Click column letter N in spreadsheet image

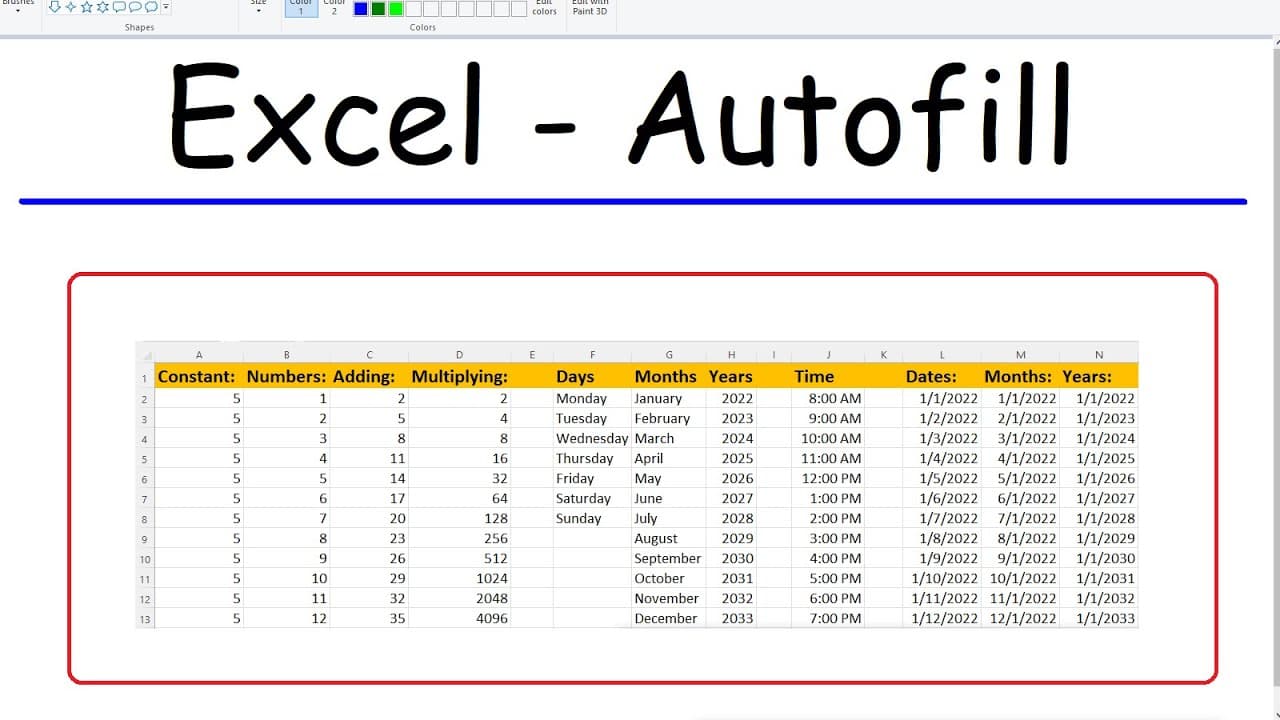tap(1099, 355)
